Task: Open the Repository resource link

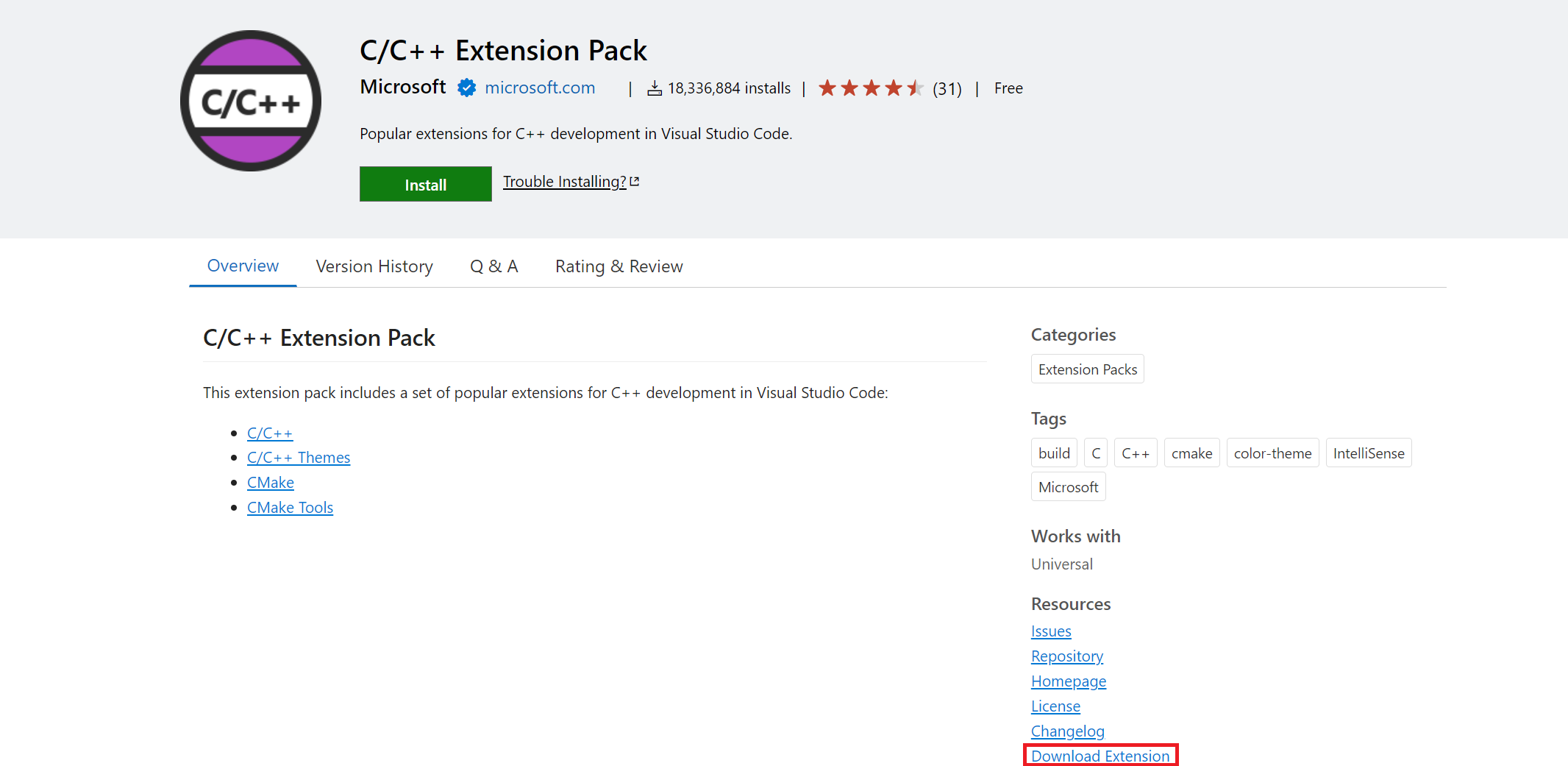Action: point(1067,656)
